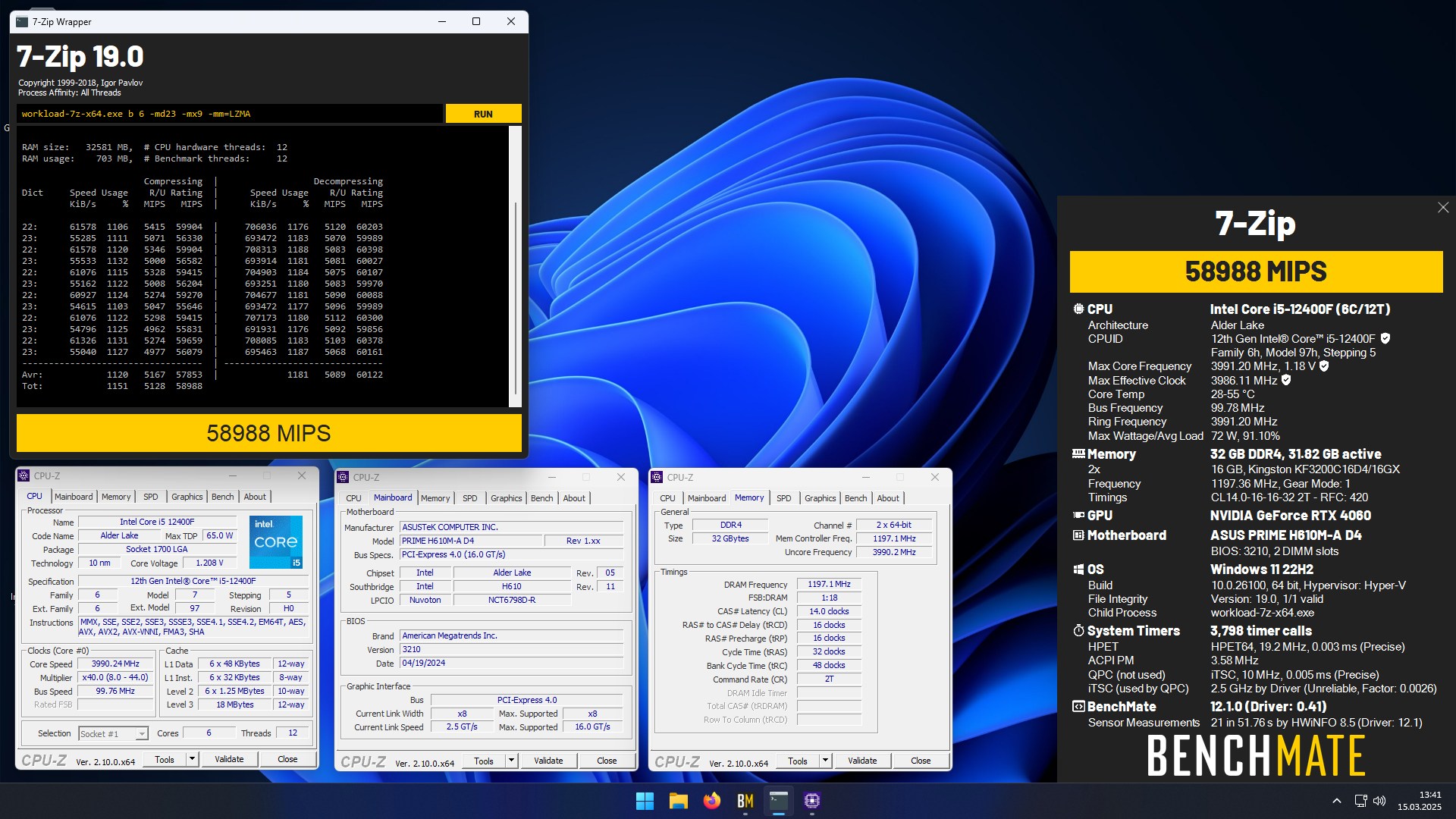The image size is (1456, 819).
Task: Expand Tools dropdown arrow in mainboard CPU-Z
Action: click(511, 761)
